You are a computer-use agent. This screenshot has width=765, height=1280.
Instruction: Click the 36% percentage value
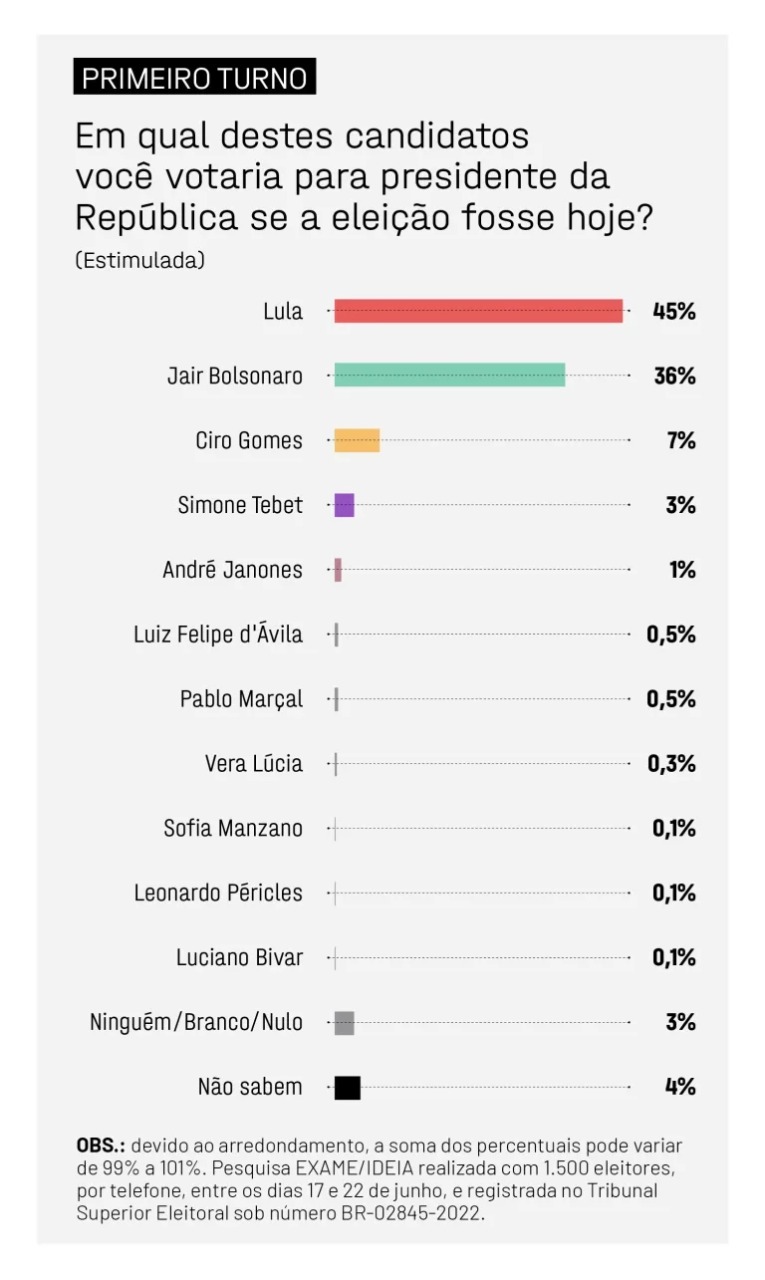[x=673, y=376]
